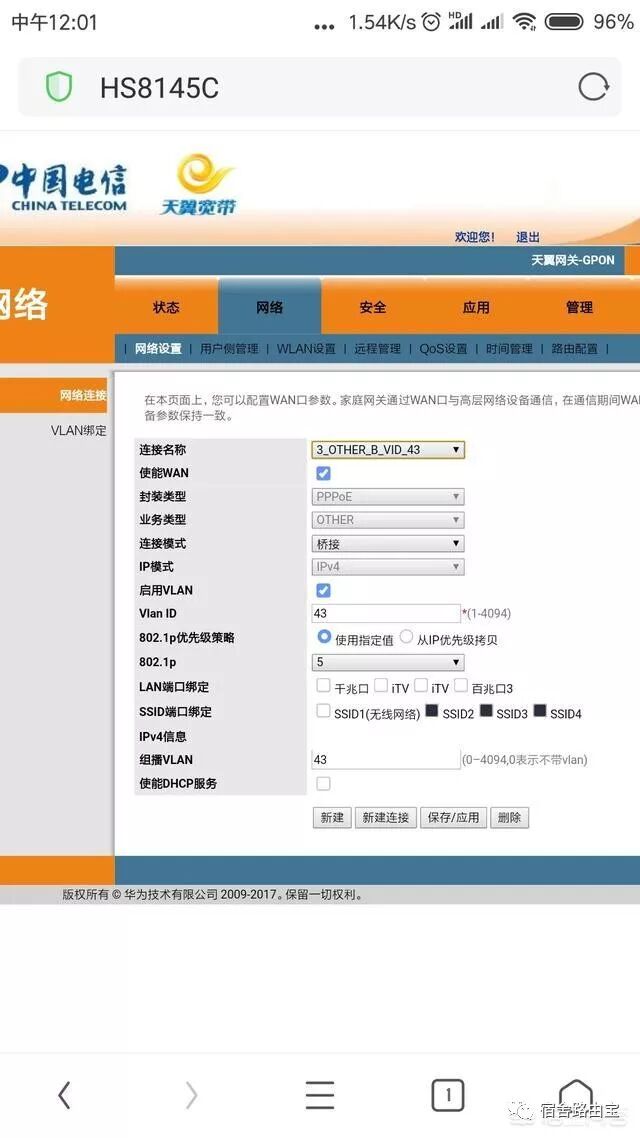
Task: Tap the China Telecom logo
Action: [x=64, y=188]
